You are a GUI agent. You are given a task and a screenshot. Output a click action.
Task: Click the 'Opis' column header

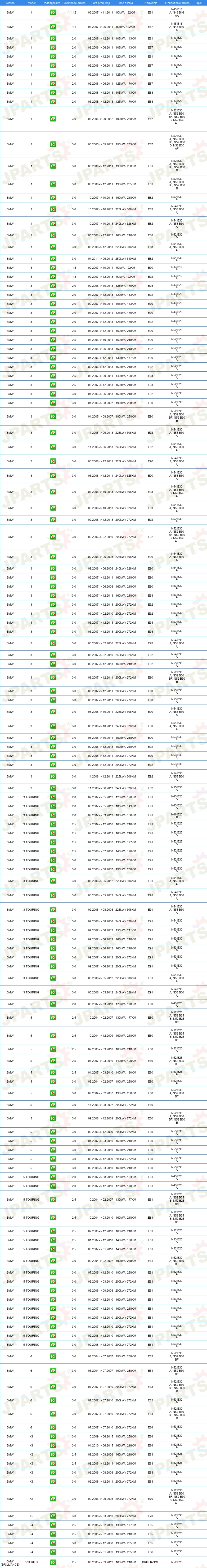[199, 2]
